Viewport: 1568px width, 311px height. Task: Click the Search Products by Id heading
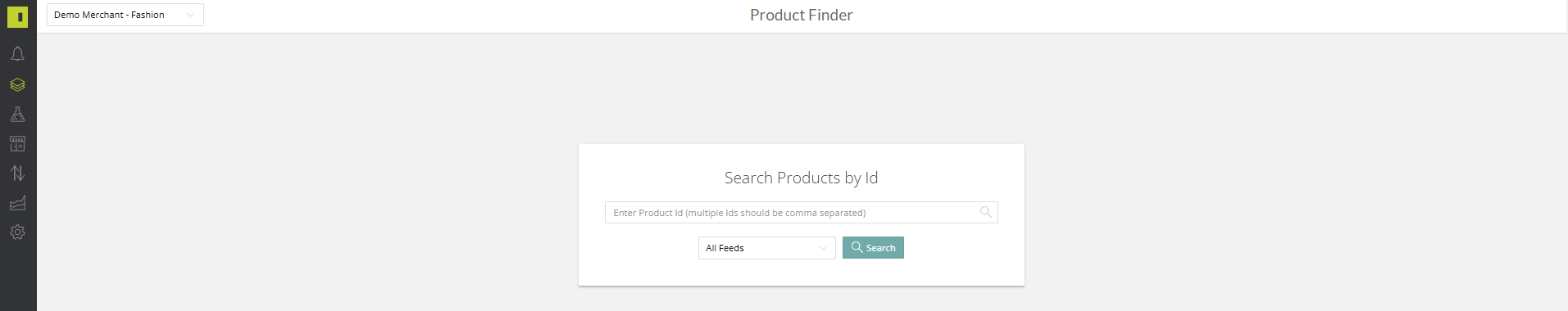pos(801,178)
